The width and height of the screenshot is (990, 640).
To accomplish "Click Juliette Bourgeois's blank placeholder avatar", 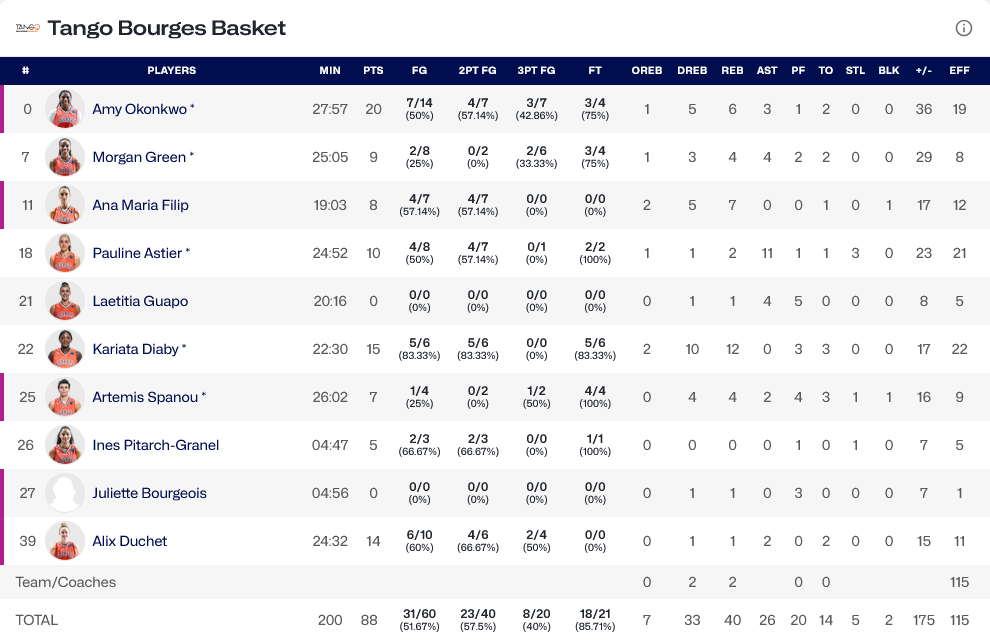I will pyautogui.click(x=64, y=493).
